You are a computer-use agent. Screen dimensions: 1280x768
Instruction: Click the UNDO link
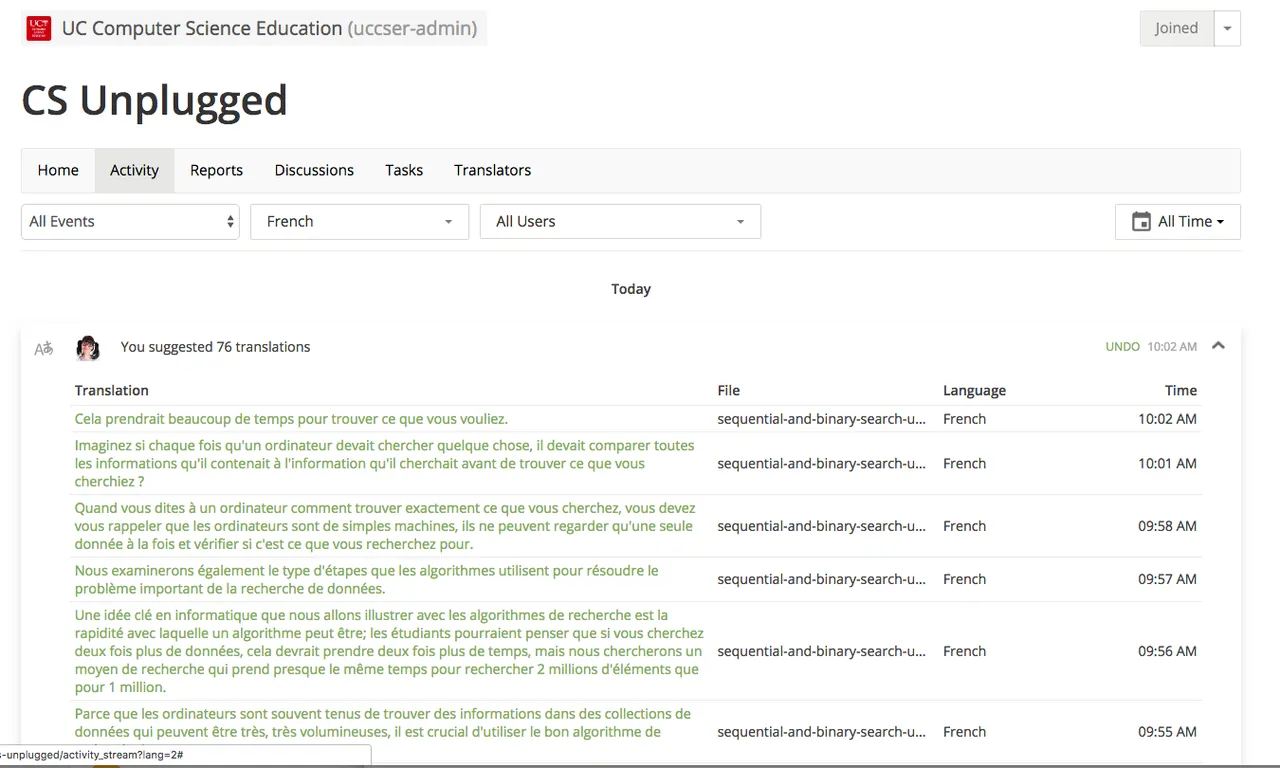pos(1122,347)
